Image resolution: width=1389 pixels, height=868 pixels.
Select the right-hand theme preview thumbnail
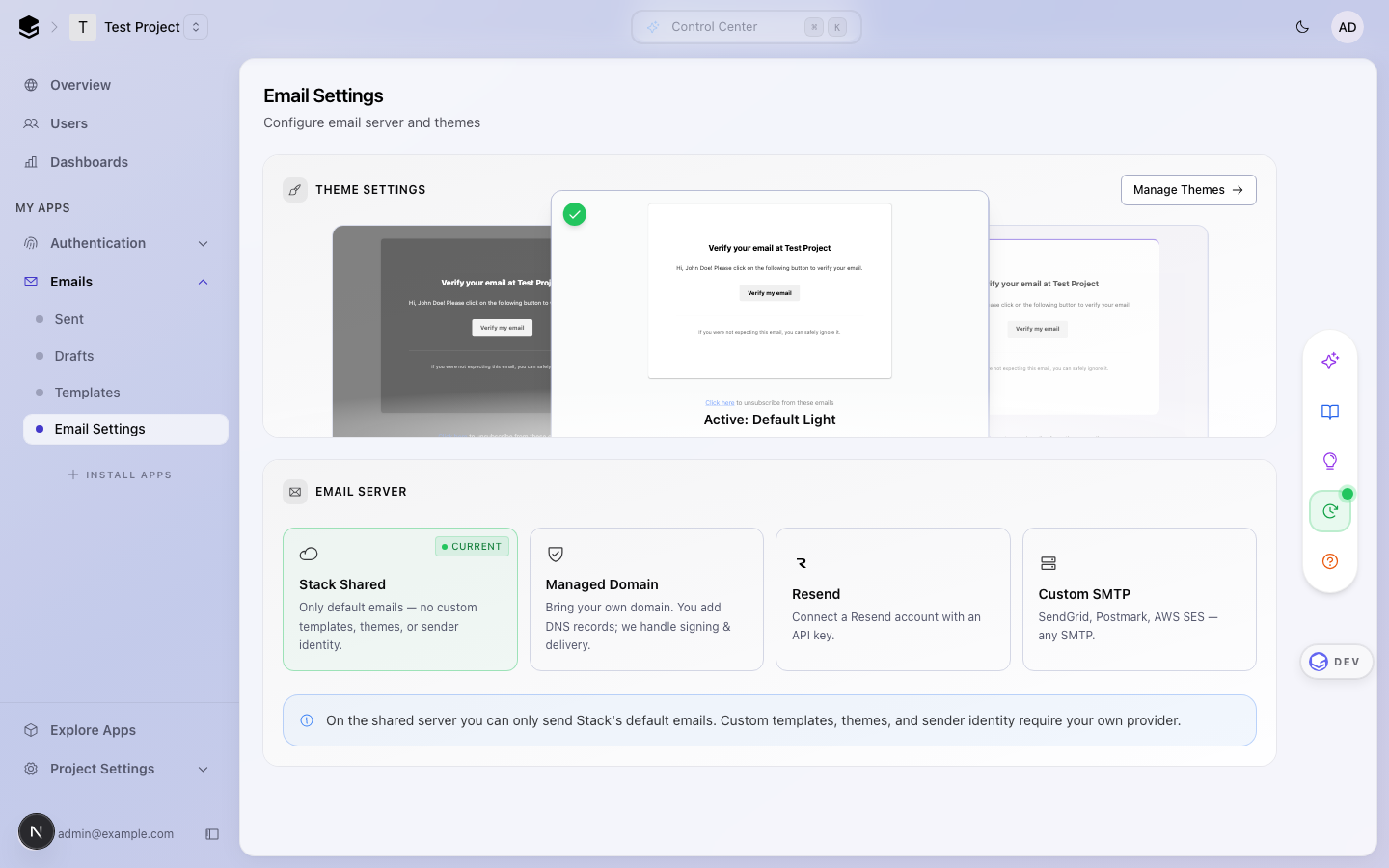click(1098, 331)
